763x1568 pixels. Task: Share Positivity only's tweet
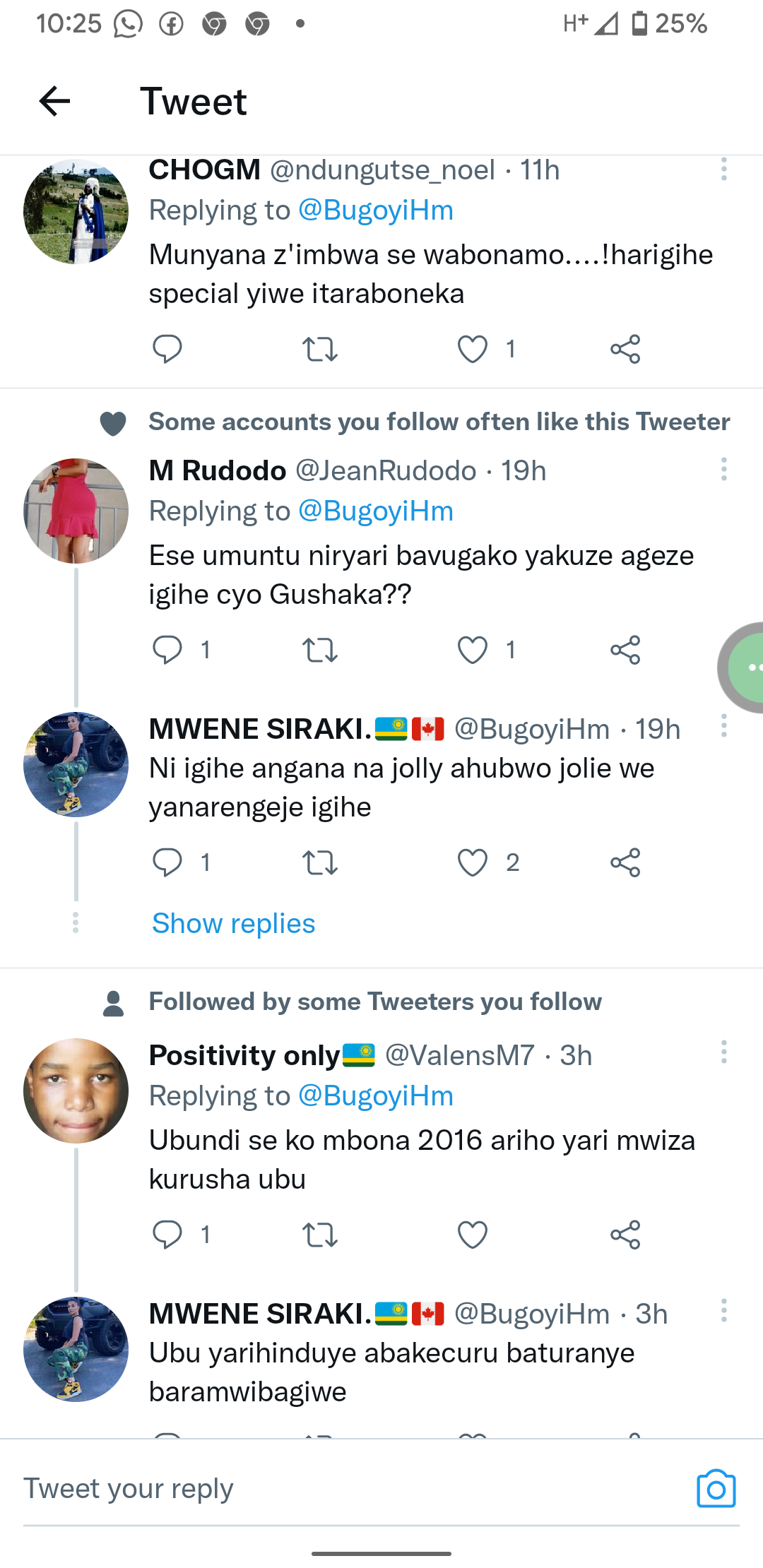[625, 1235]
